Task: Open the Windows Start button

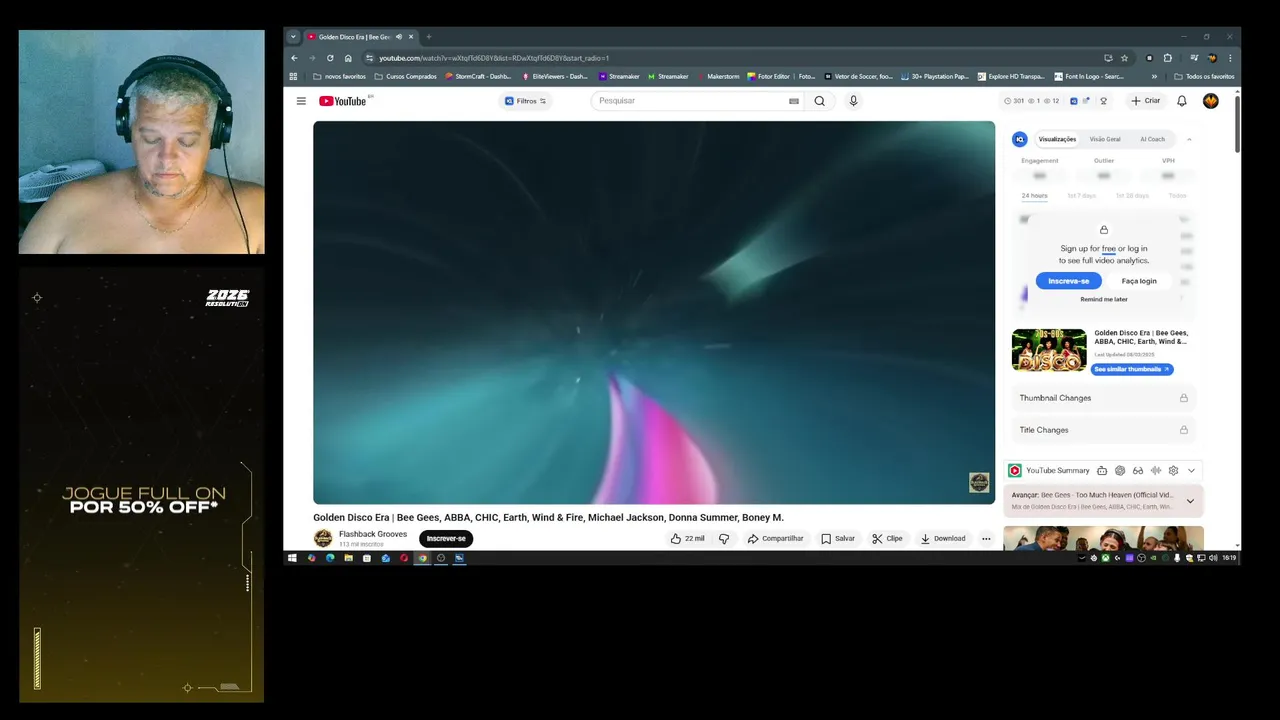Action: point(292,558)
